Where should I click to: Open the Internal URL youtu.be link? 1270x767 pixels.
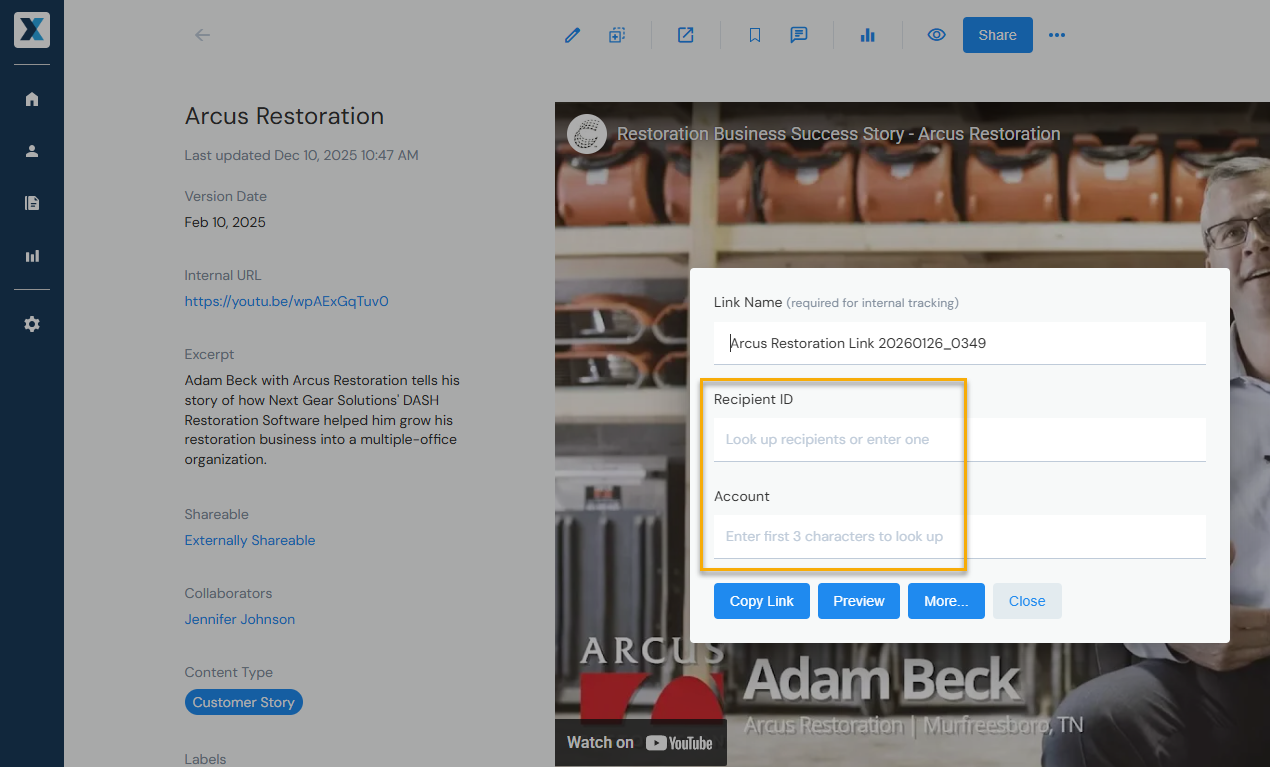tap(286, 301)
